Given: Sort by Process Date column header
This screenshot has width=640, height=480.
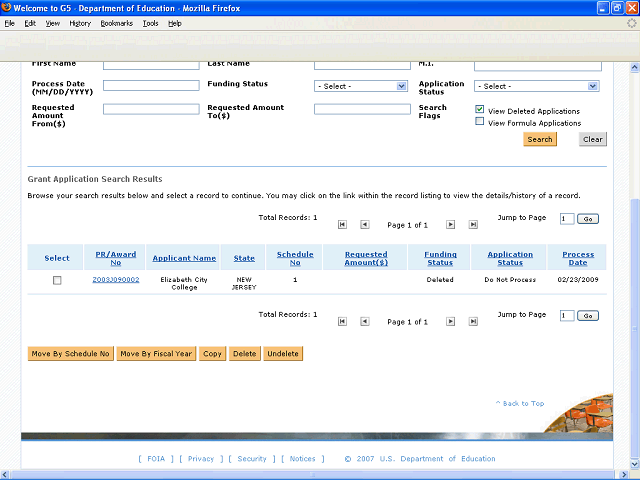Looking at the screenshot, I should coord(578,258).
